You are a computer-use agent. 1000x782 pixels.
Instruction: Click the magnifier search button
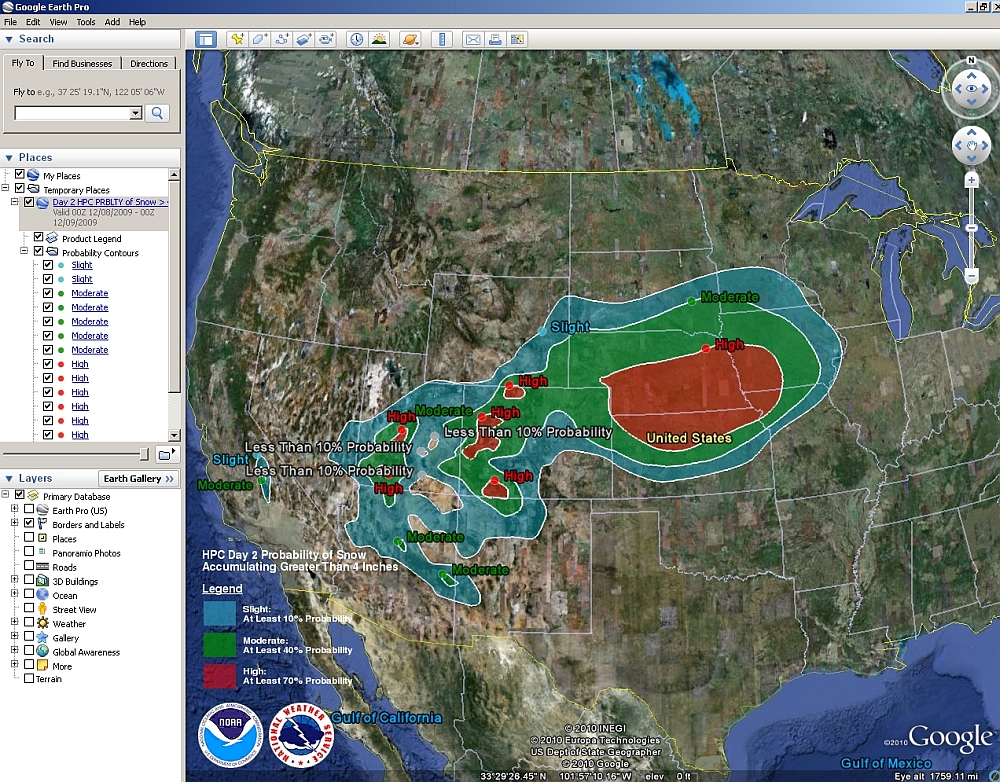(157, 114)
